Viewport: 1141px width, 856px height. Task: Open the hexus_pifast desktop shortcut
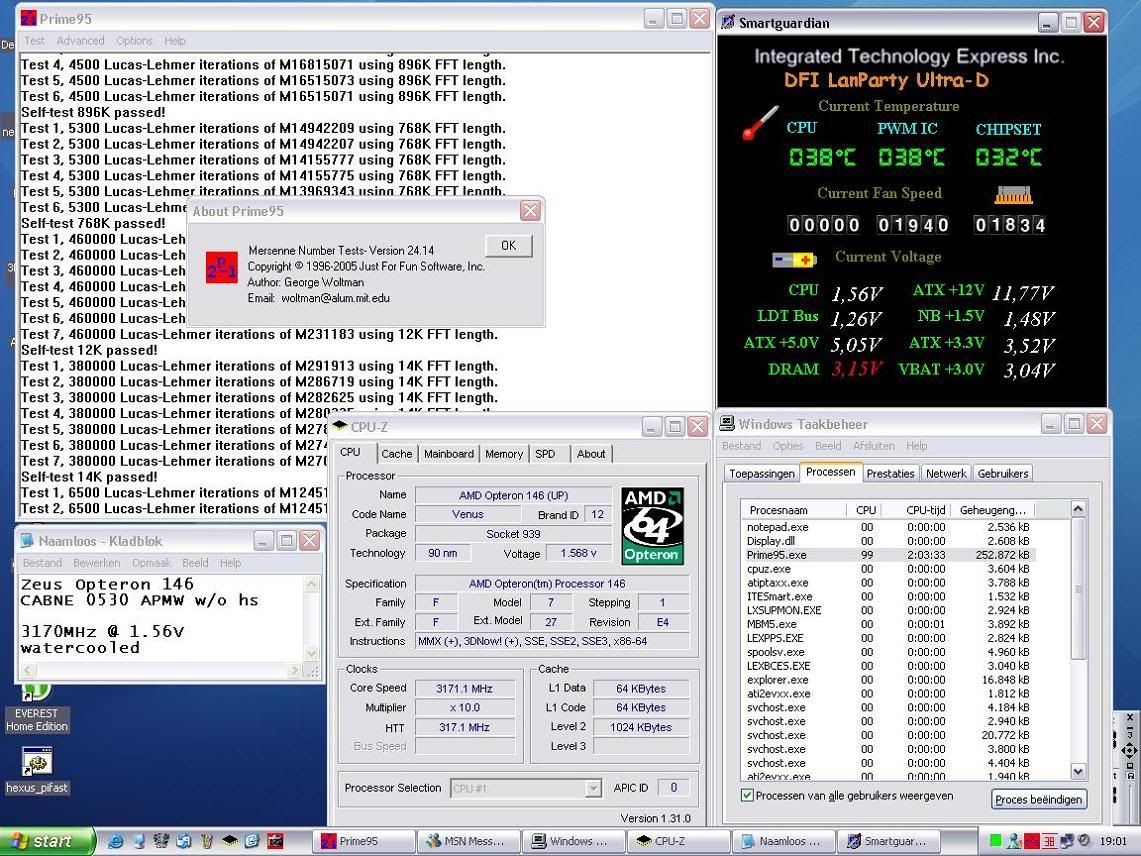coord(36,771)
